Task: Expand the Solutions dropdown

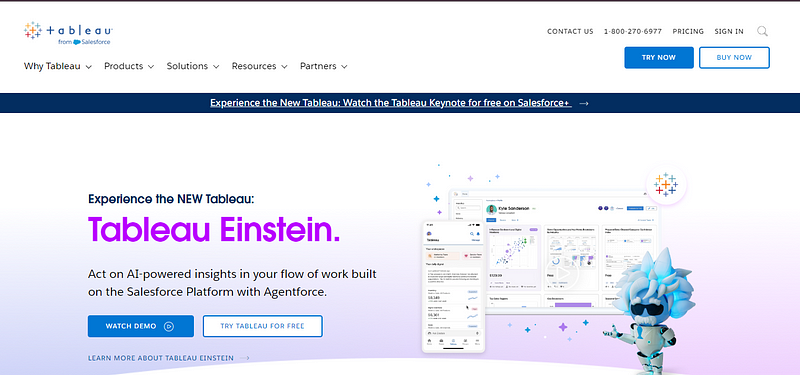Action: pos(193,66)
